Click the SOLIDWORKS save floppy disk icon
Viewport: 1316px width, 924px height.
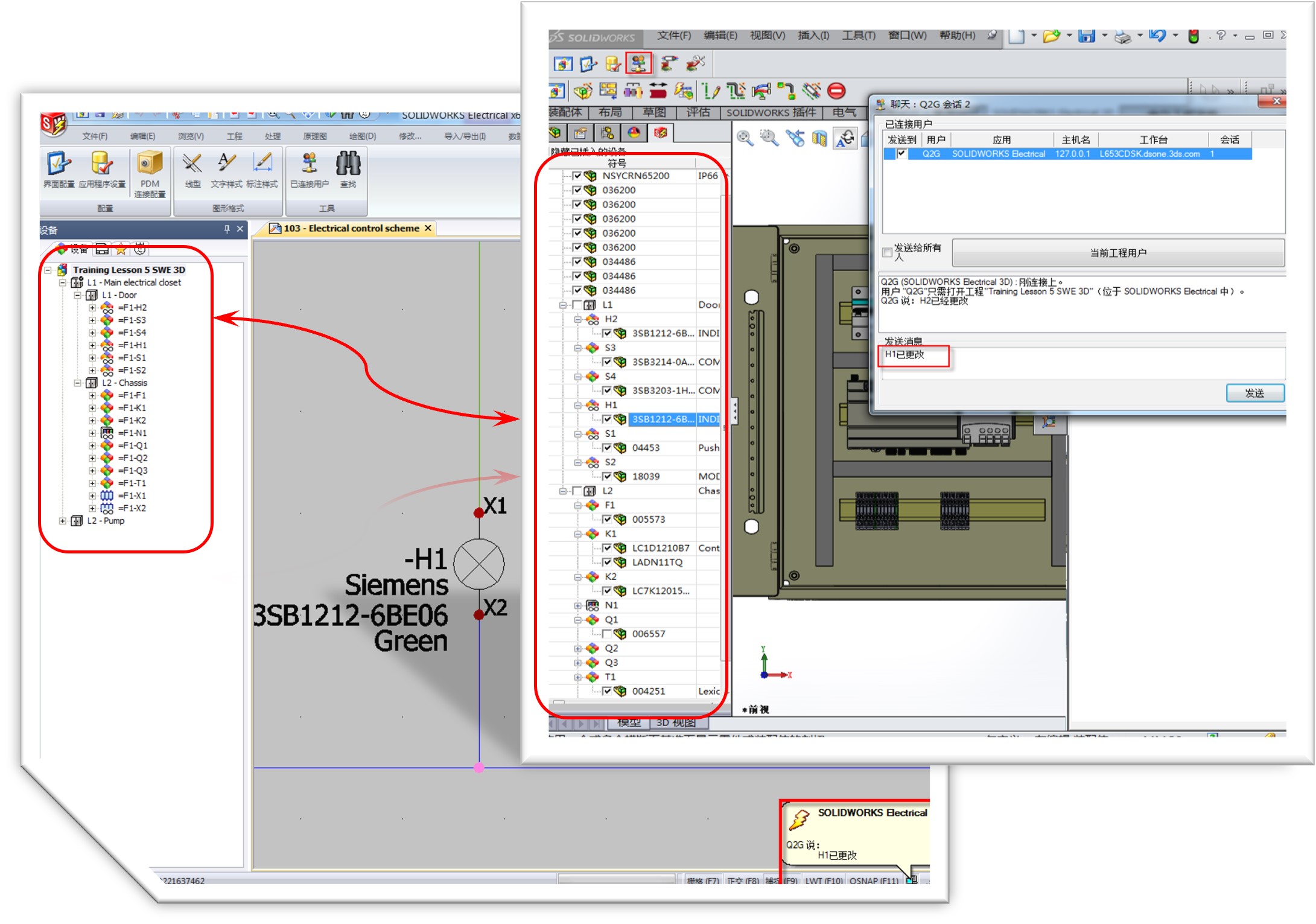click(1086, 36)
